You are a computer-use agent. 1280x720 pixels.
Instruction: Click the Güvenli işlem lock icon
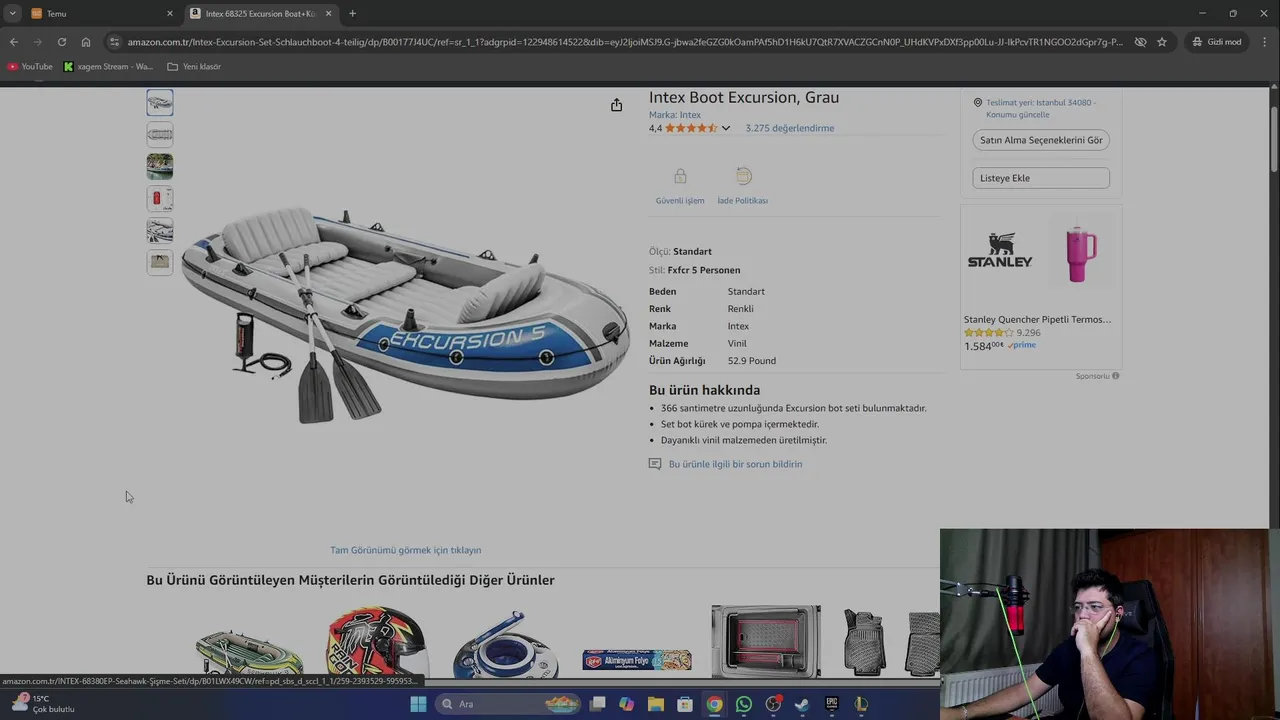[x=680, y=177]
